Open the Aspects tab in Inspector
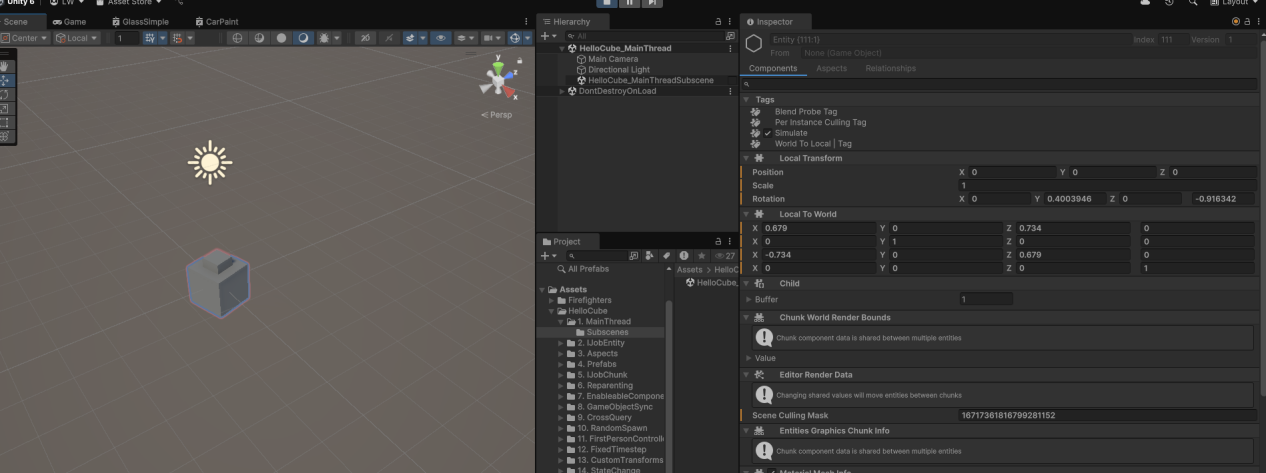The width and height of the screenshot is (1266, 473). (x=831, y=68)
